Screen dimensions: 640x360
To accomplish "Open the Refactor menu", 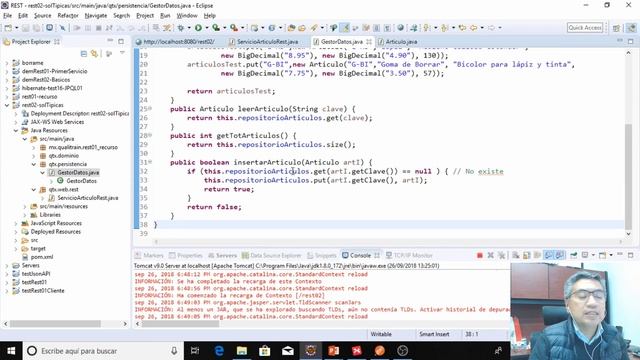I will pyautogui.click(x=68, y=16).
